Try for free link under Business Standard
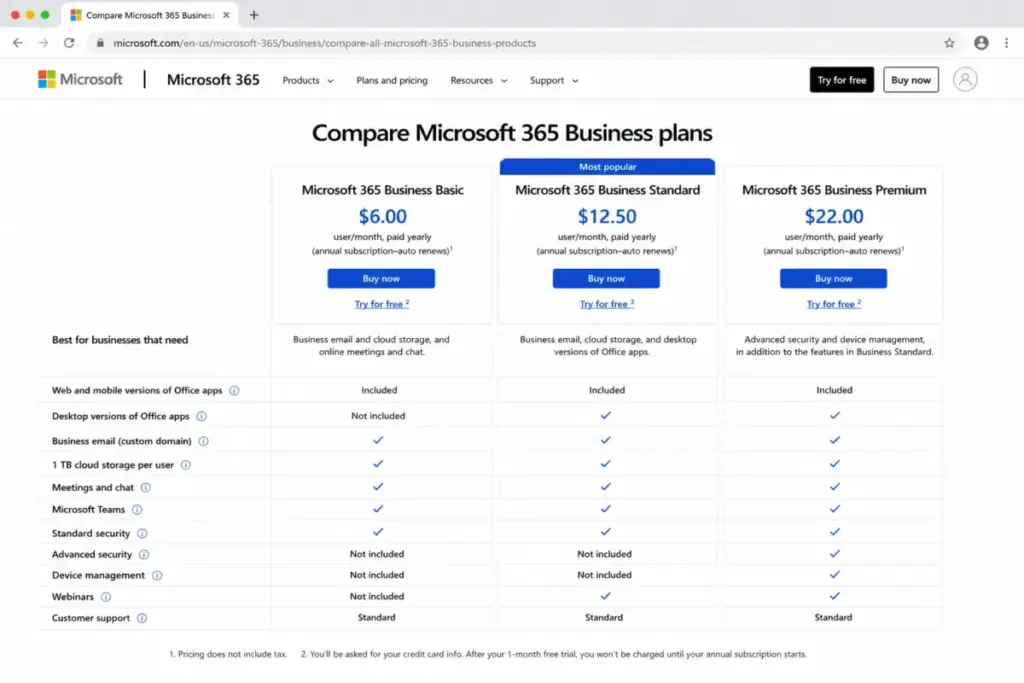The height and width of the screenshot is (683, 1024). (607, 304)
